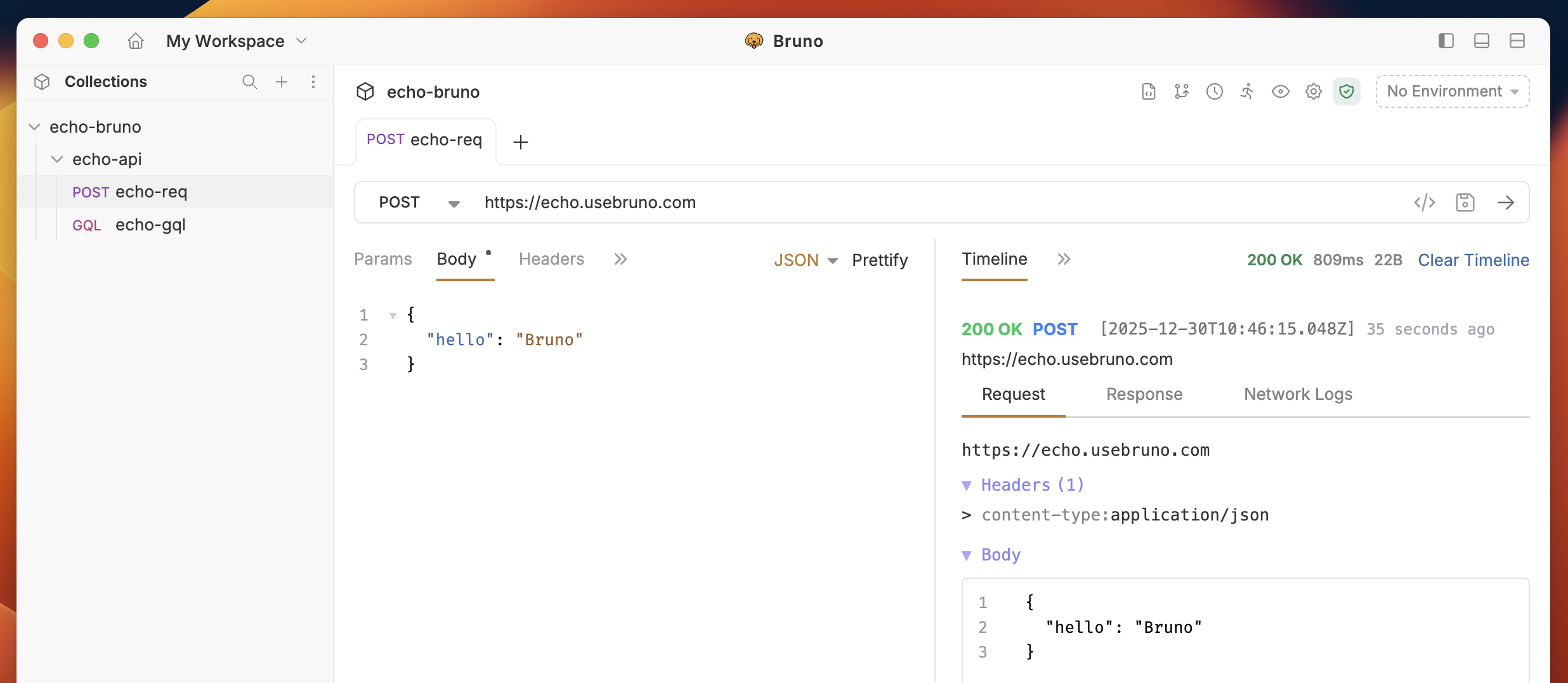Click the 200 OK status in response header

(x=1274, y=260)
